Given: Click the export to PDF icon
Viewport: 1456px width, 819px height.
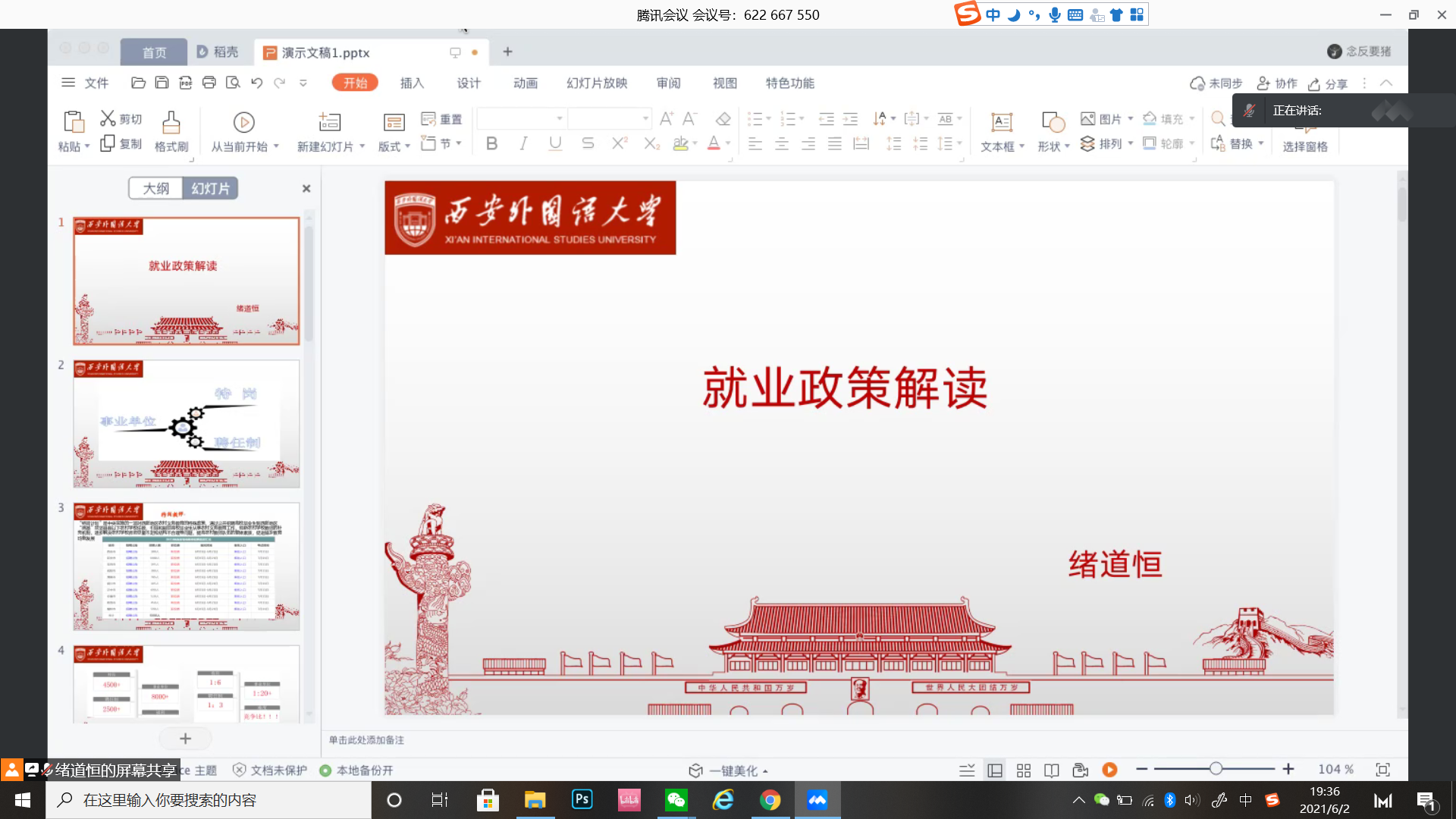Looking at the screenshot, I should click(185, 83).
